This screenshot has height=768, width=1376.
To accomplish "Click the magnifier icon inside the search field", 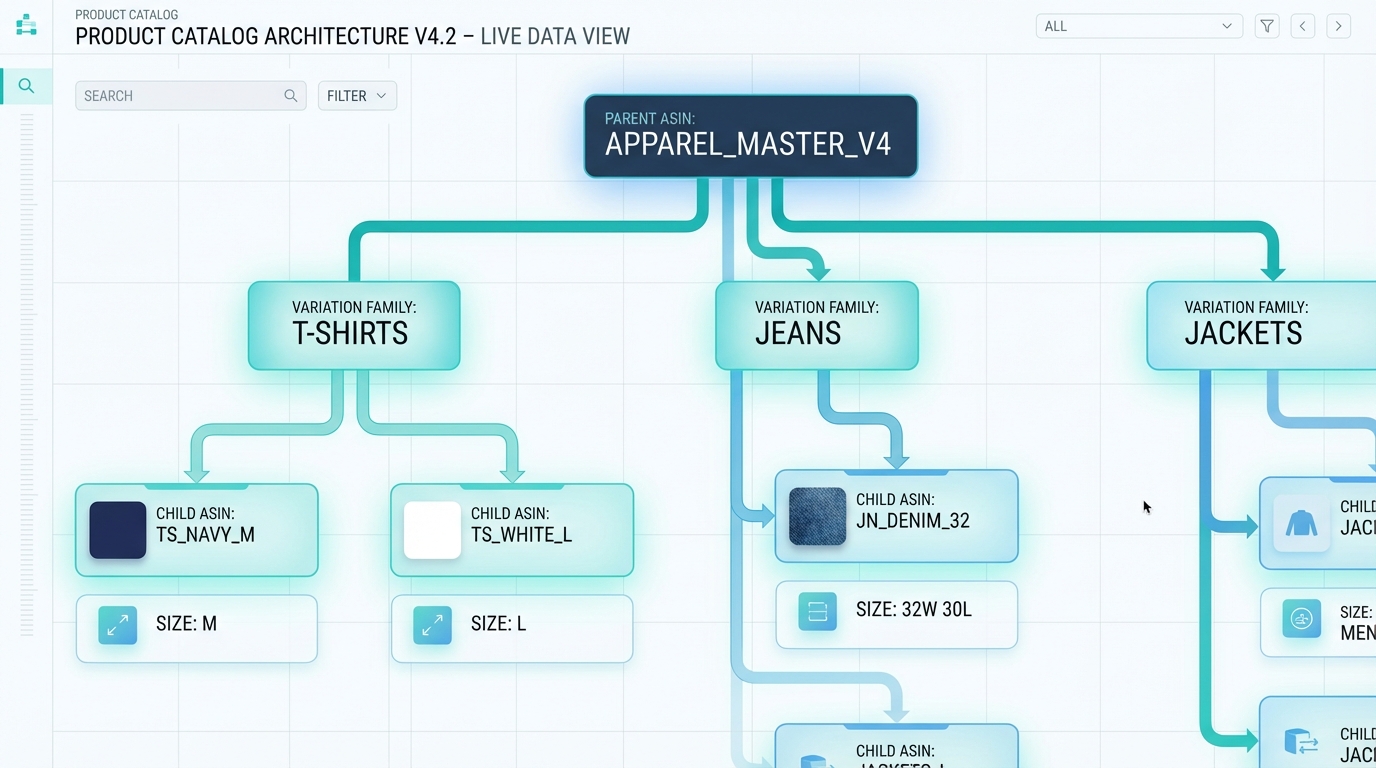I will (x=290, y=95).
